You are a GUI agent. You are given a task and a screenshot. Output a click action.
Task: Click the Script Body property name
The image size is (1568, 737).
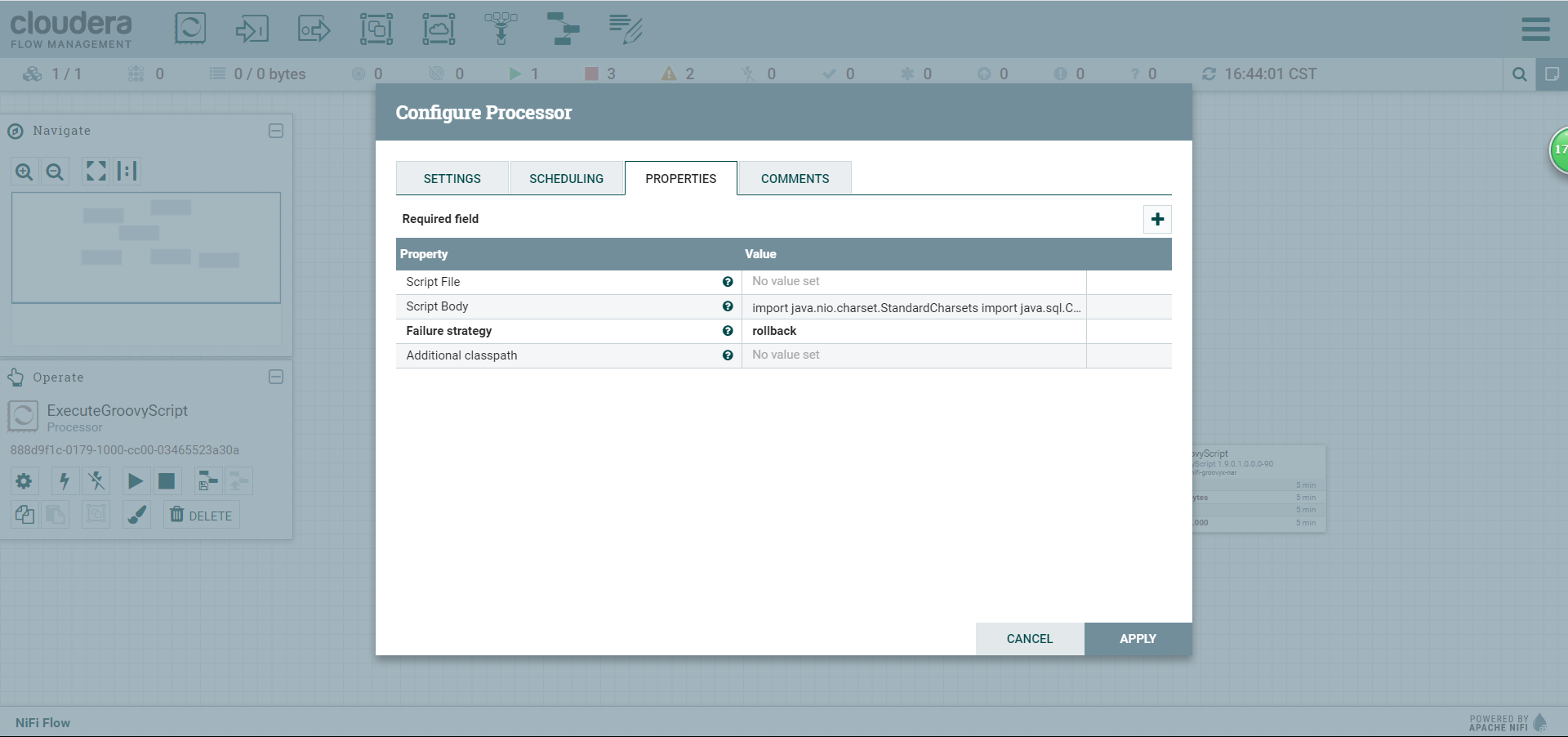coord(437,306)
